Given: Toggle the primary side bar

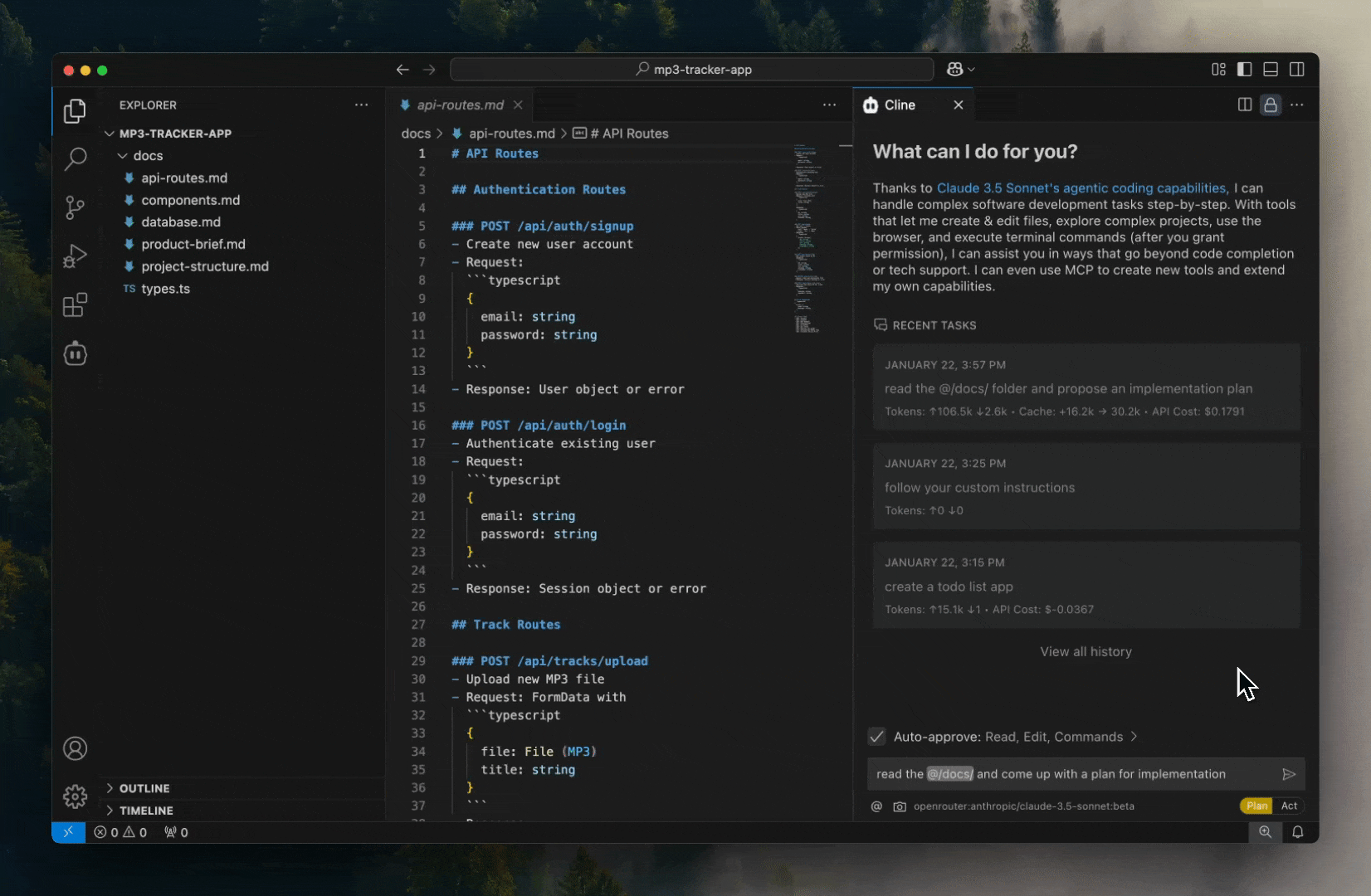Looking at the screenshot, I should point(1244,70).
